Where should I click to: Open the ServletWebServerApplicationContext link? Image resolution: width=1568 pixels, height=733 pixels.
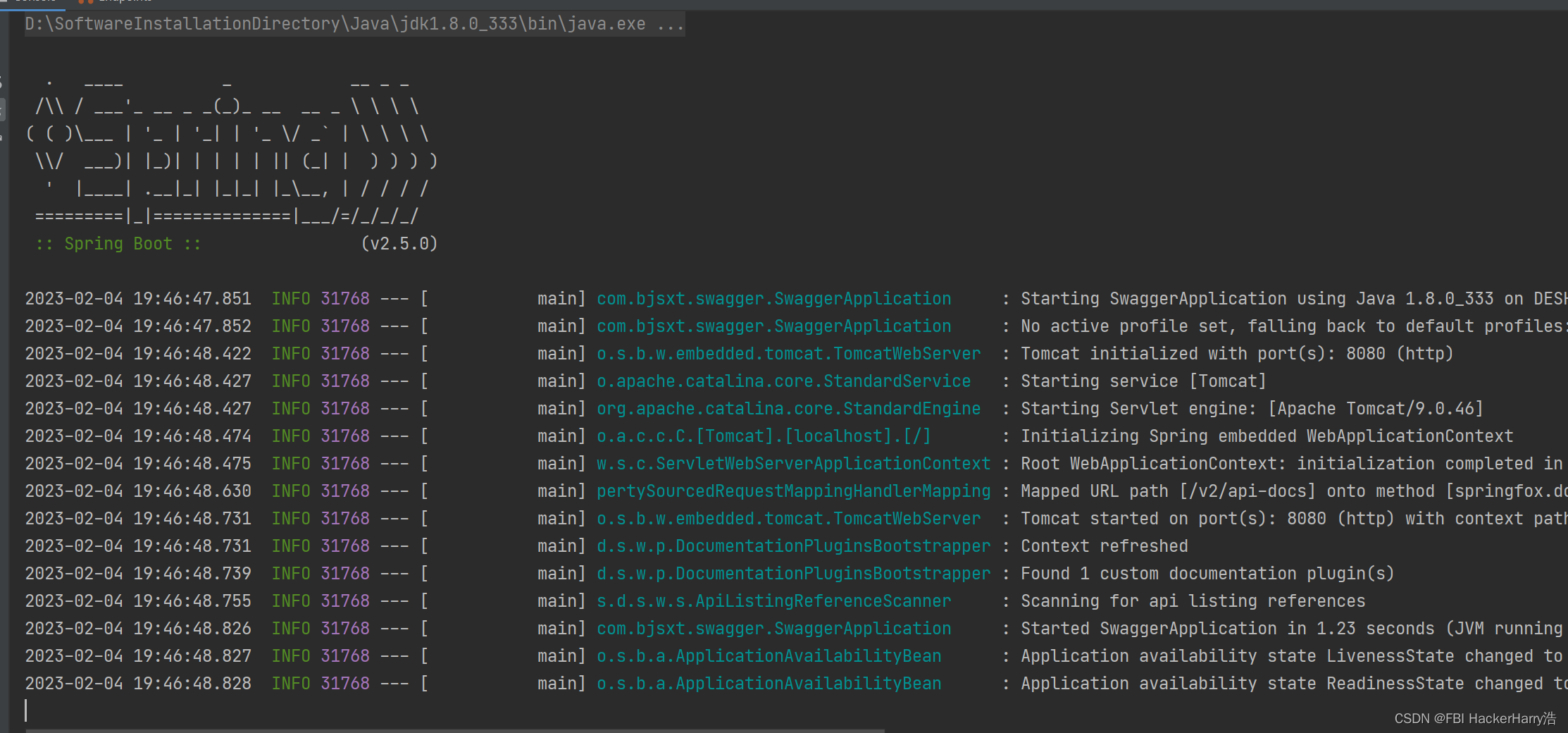(x=793, y=463)
